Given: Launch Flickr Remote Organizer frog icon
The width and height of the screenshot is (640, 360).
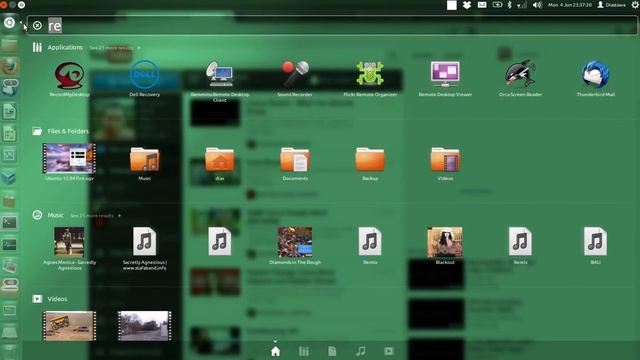Looking at the screenshot, I should tap(370, 79).
